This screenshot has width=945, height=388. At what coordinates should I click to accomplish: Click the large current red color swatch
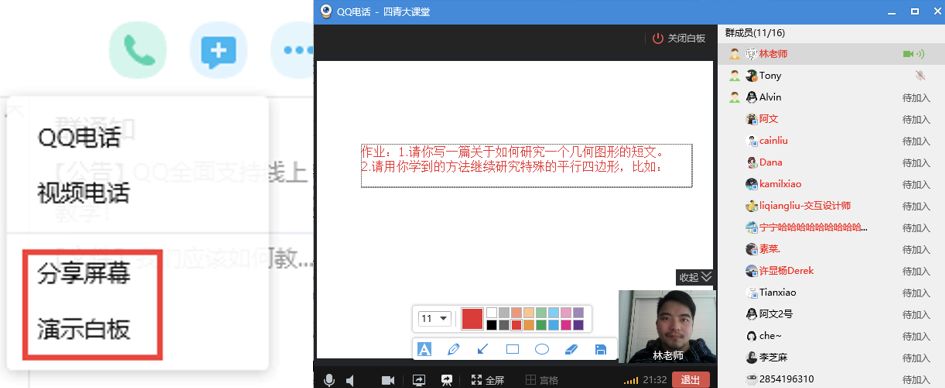[472, 318]
